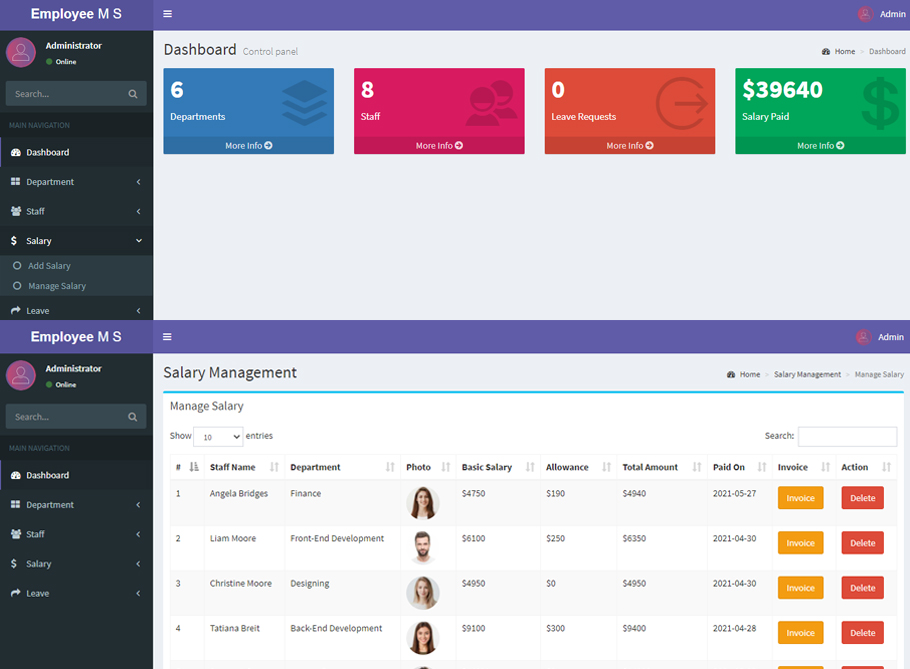This screenshot has width=910, height=669.
Task: Click dashboard icon breadcrumb Home in top panel
Action: (x=826, y=52)
